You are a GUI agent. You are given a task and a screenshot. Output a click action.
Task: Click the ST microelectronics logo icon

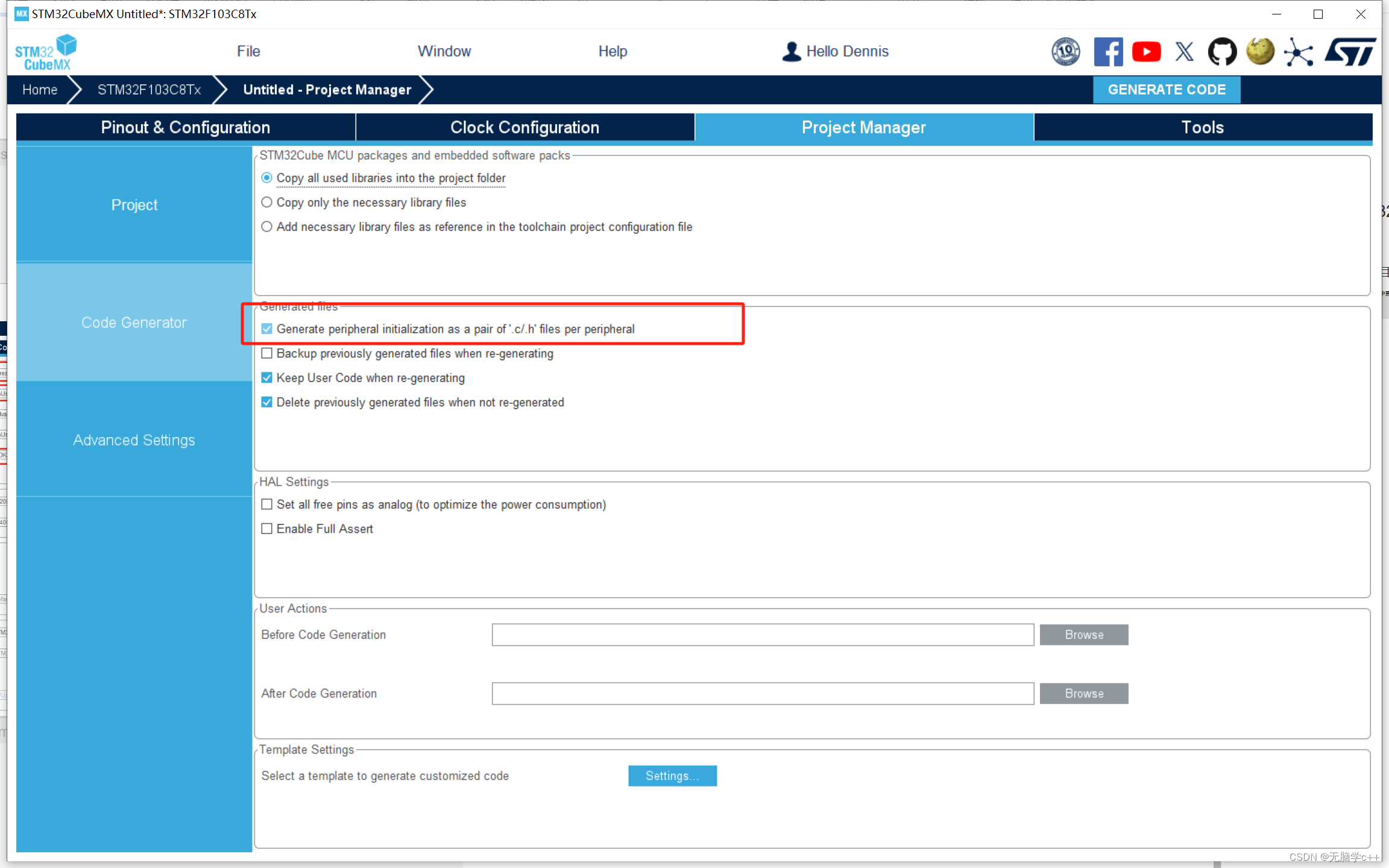click(x=1349, y=51)
